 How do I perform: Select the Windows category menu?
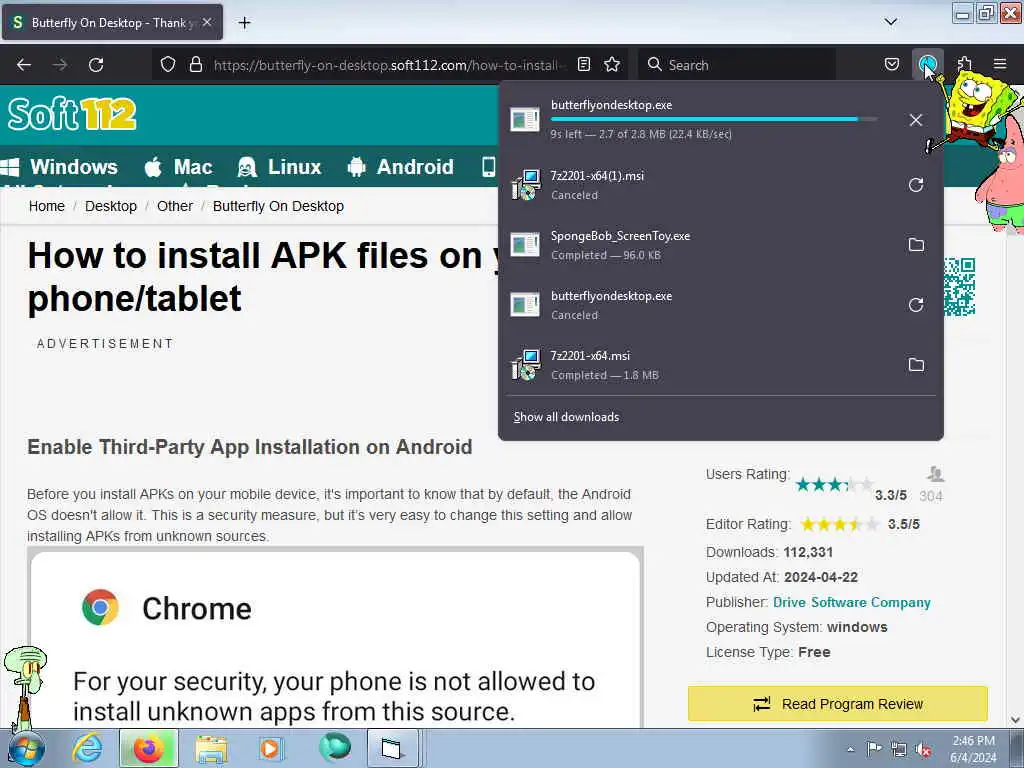tap(59, 167)
